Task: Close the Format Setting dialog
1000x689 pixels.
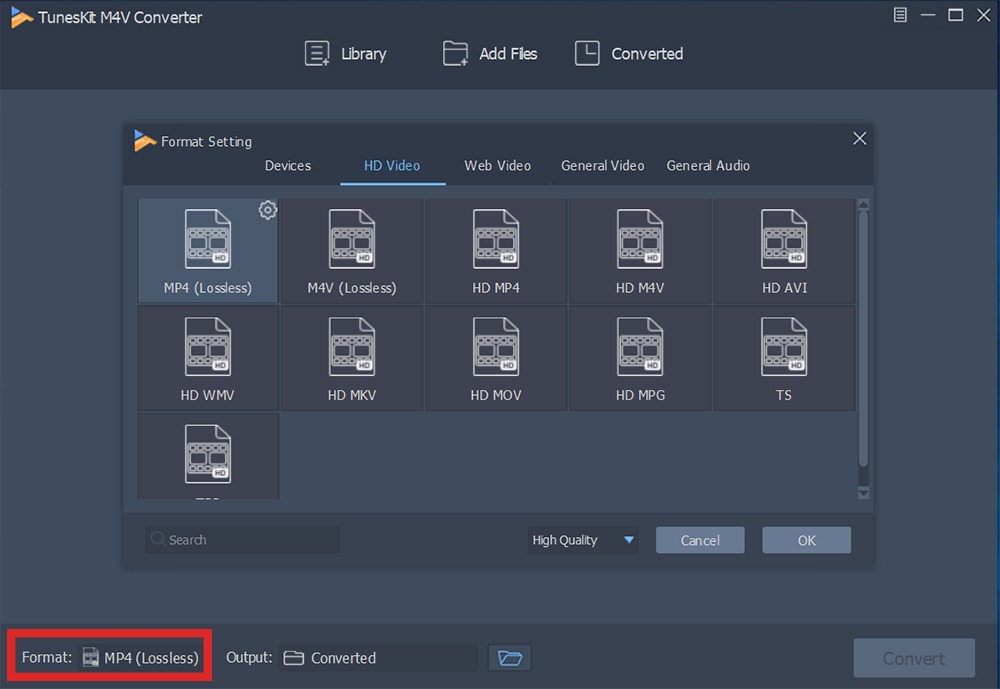Action: 860,138
